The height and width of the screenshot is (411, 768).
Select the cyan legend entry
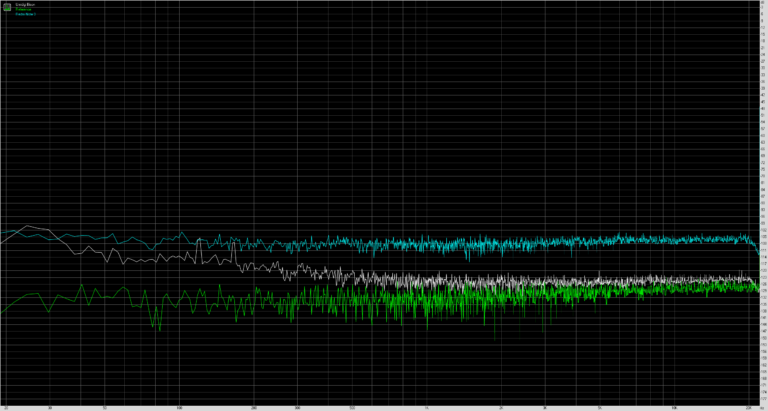[24, 15]
